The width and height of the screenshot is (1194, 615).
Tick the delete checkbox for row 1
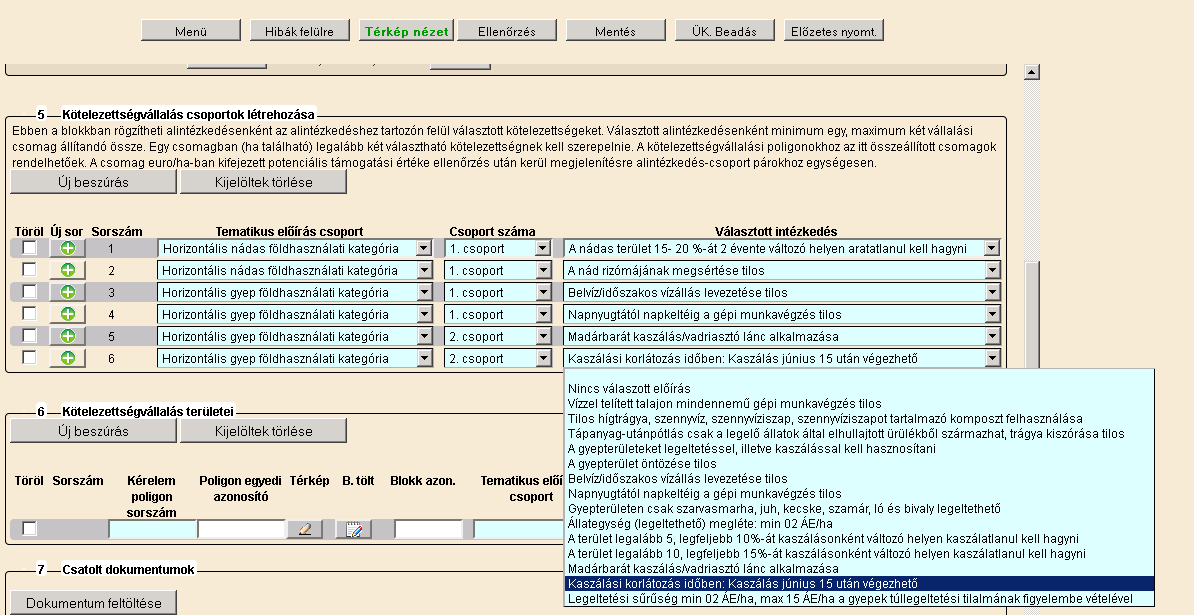(29, 247)
